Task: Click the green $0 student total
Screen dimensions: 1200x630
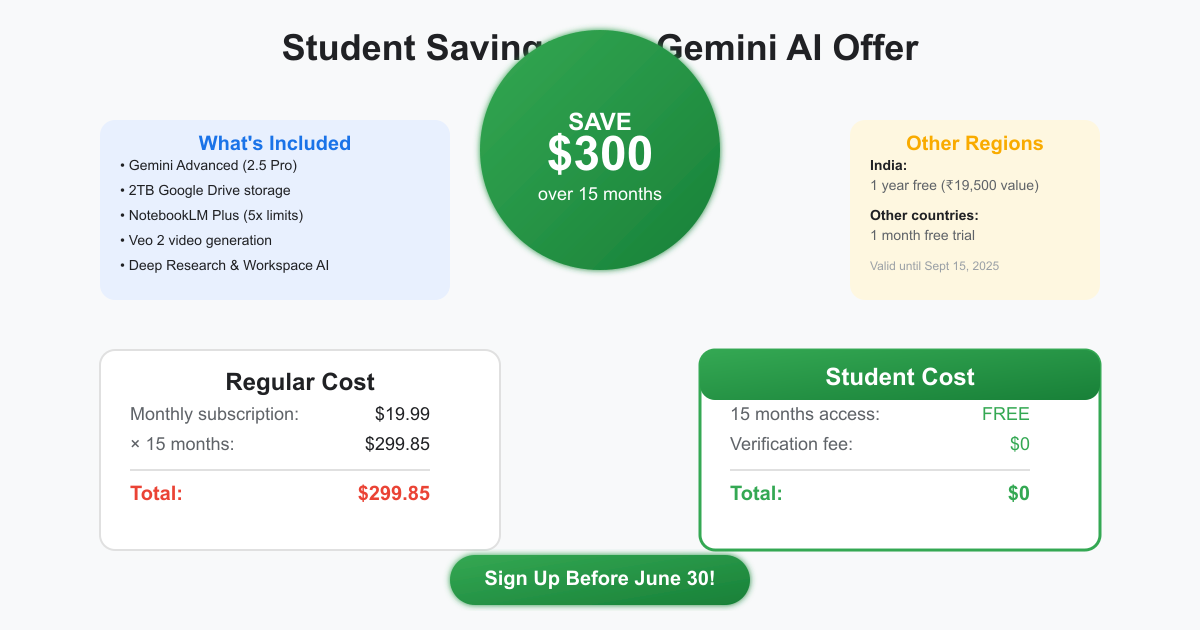Action: point(1018,493)
